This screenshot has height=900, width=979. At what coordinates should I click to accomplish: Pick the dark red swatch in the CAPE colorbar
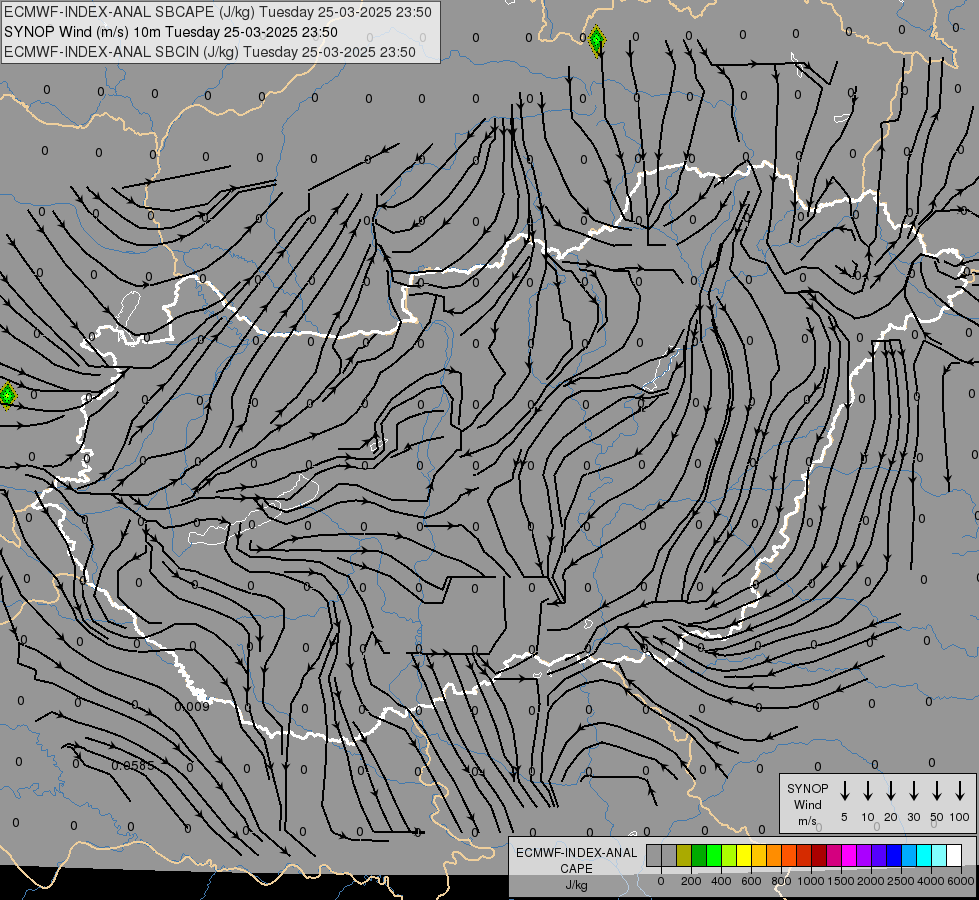click(x=819, y=855)
